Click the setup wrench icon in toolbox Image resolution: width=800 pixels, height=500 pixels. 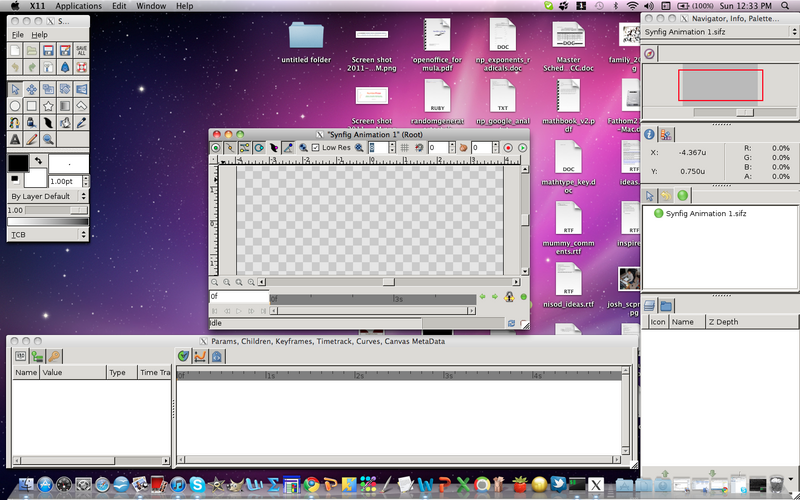point(48,67)
